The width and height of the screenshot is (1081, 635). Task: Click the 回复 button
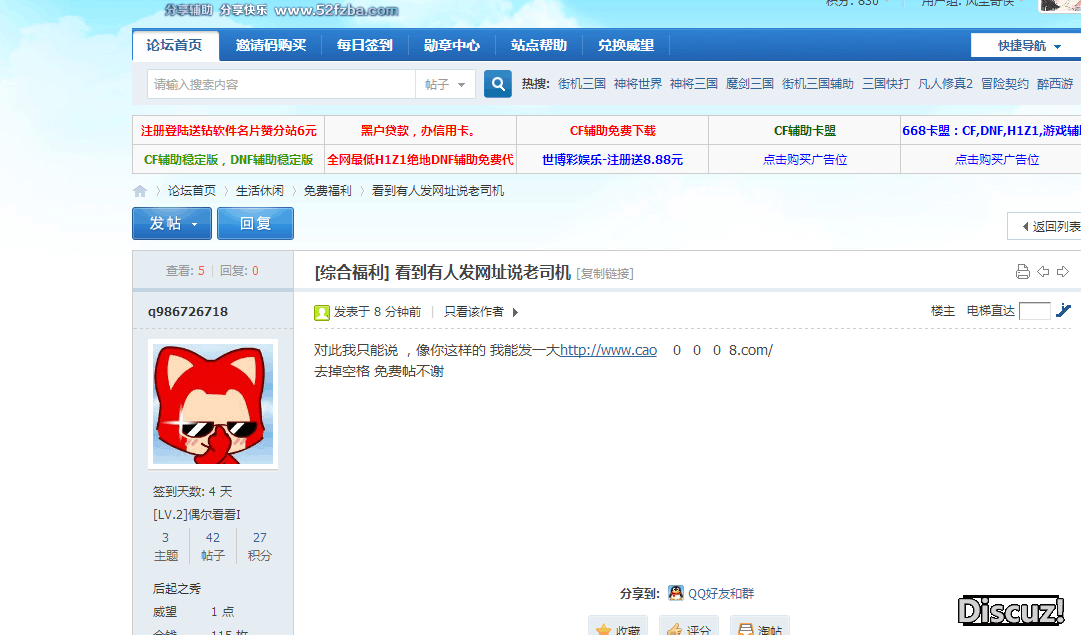[255, 223]
